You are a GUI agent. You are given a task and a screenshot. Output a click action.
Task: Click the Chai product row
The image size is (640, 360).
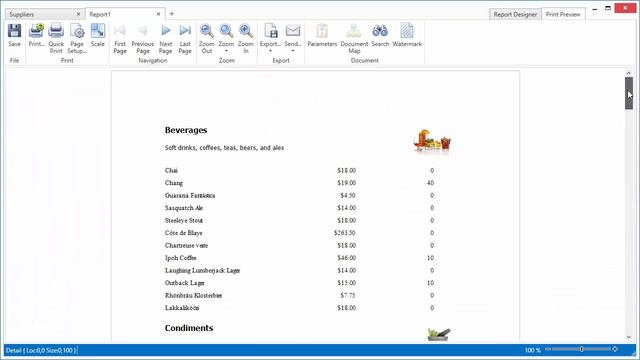tap(299, 171)
